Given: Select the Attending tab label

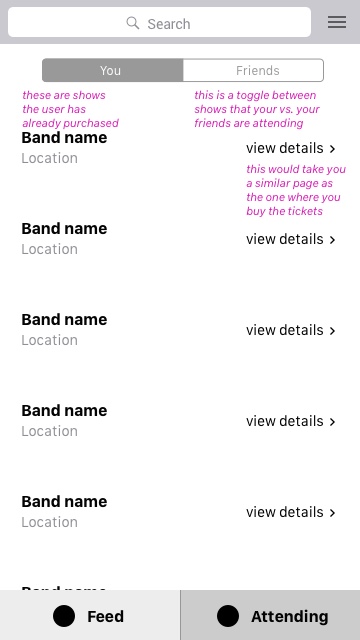Looking at the screenshot, I should tap(290, 616).
